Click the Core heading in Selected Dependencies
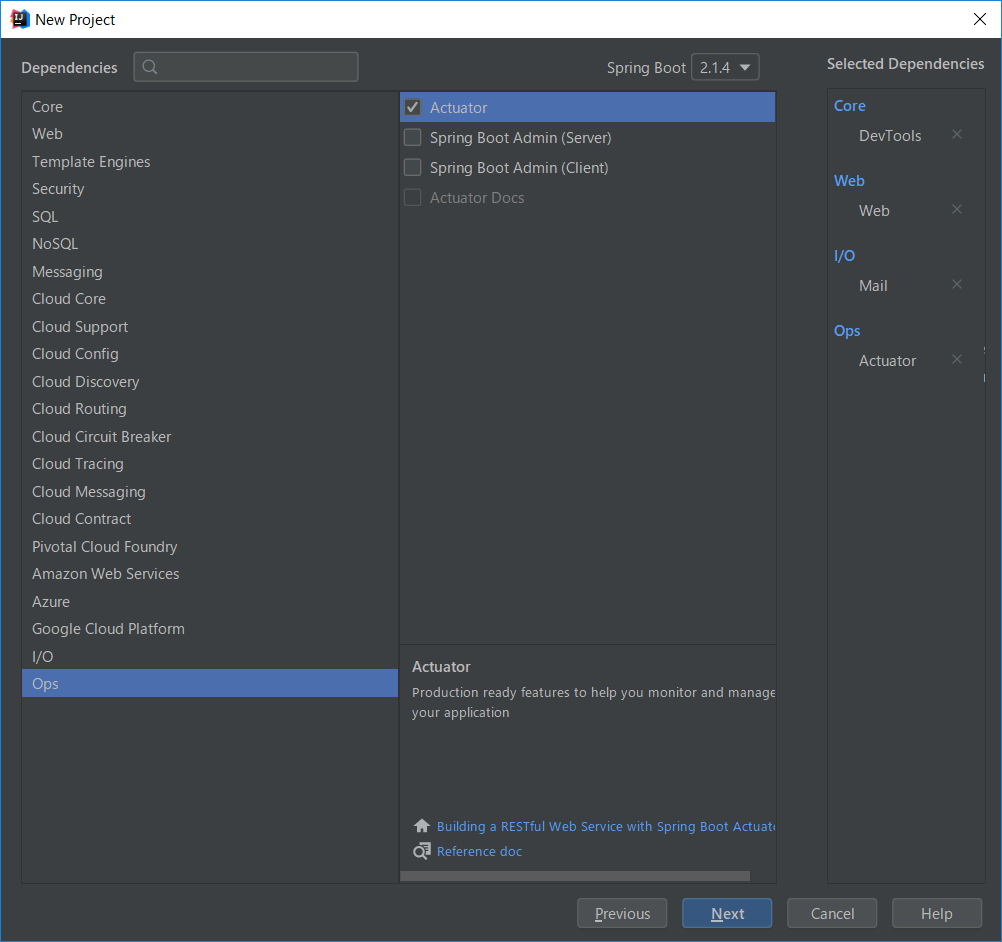This screenshot has width=1002, height=942. point(849,105)
